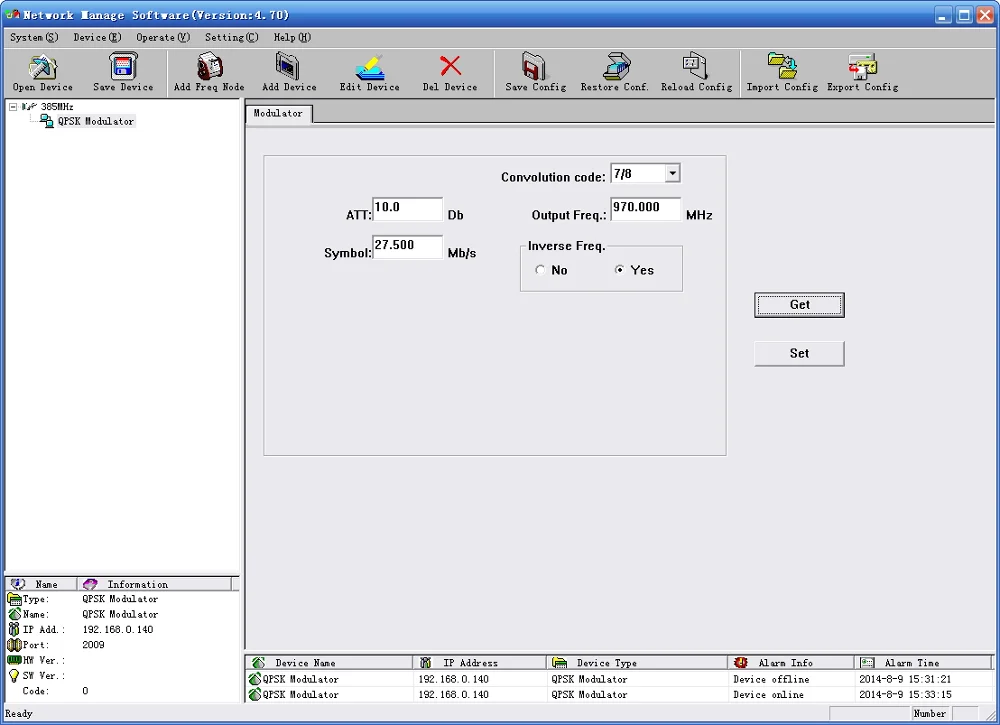Select the Yes radio for Inverse Freq.
This screenshot has height=725, width=1000.
[x=619, y=270]
